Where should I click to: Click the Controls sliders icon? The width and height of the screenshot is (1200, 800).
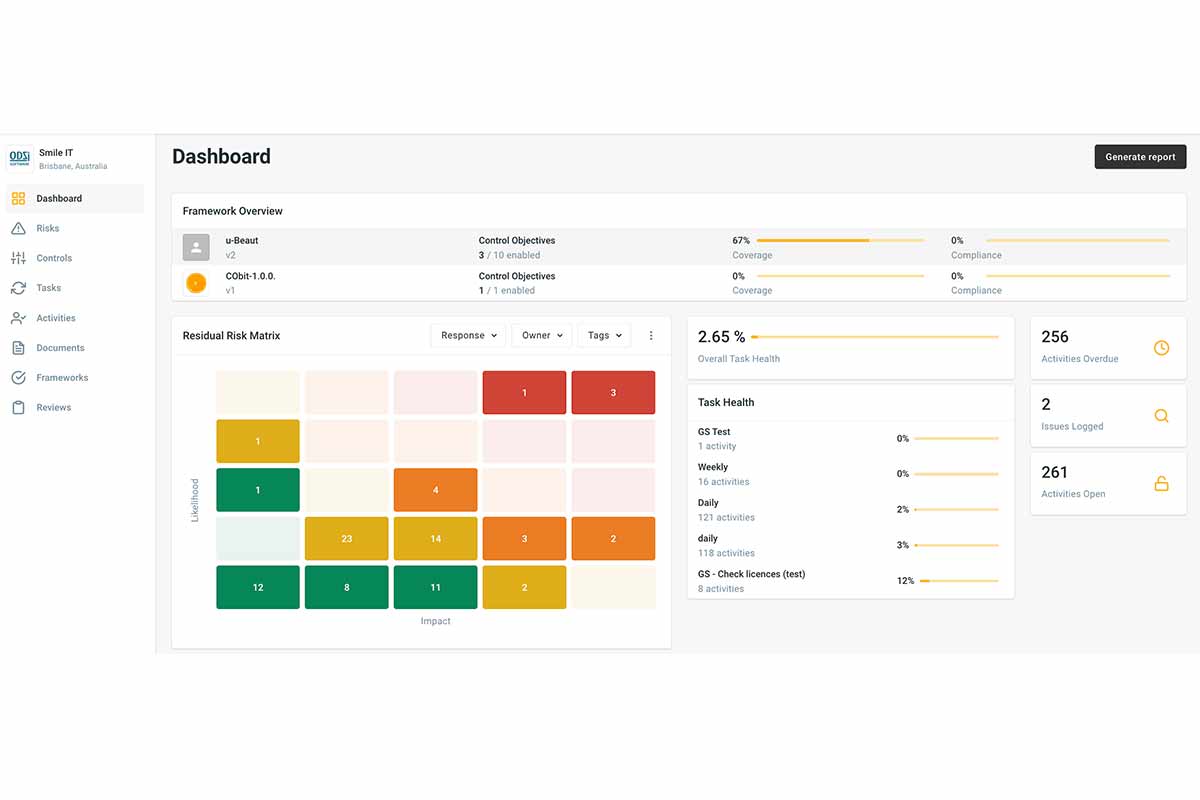pyautogui.click(x=18, y=258)
